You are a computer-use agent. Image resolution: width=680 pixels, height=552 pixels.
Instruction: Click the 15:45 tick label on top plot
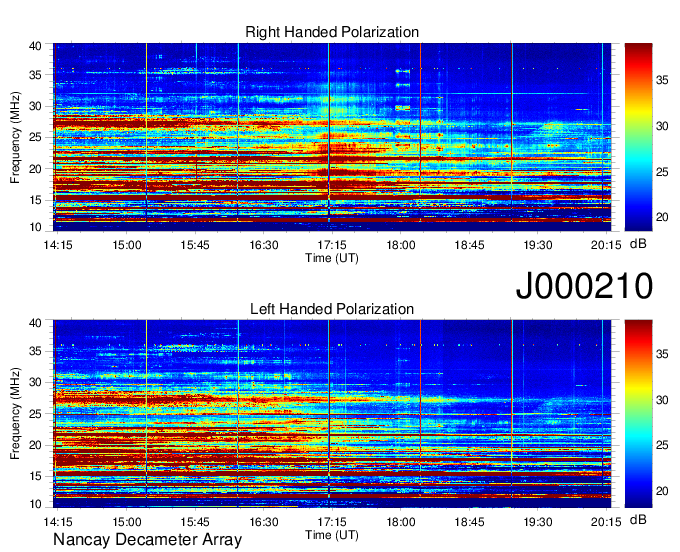click(195, 245)
